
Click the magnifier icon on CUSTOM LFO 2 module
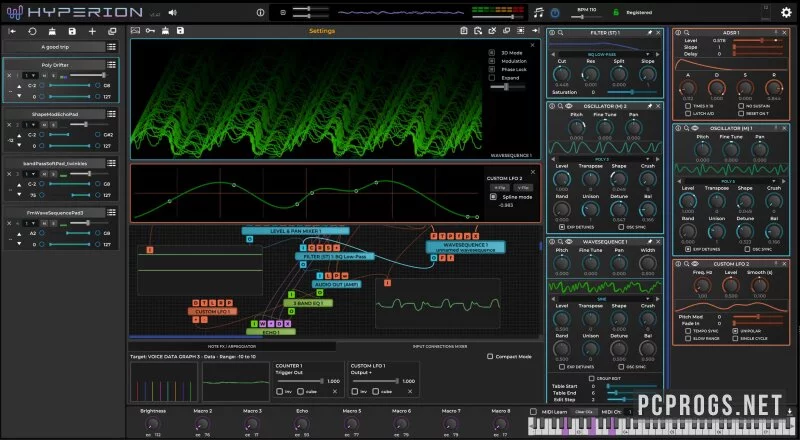click(x=686, y=264)
